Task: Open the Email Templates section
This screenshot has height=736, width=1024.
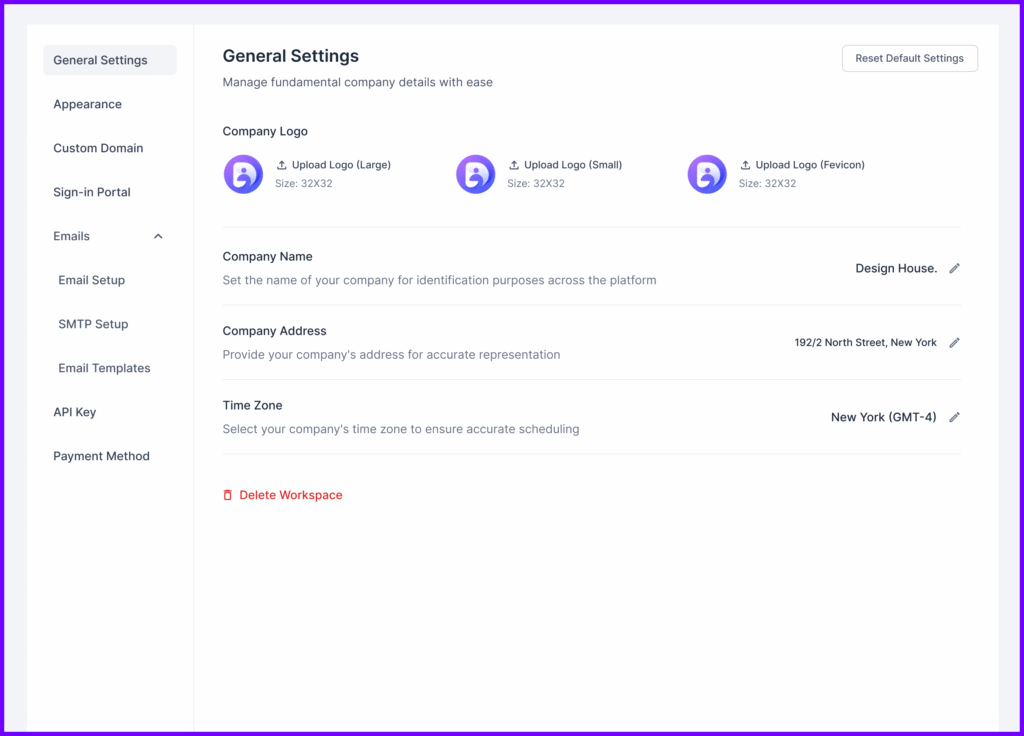Action: (x=104, y=368)
